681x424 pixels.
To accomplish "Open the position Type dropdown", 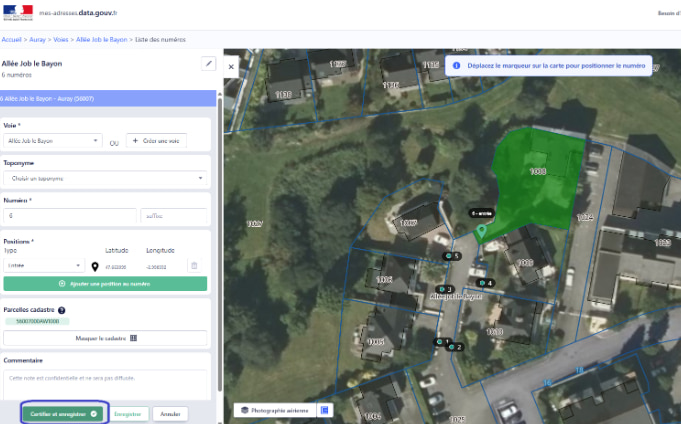I will [x=44, y=265].
